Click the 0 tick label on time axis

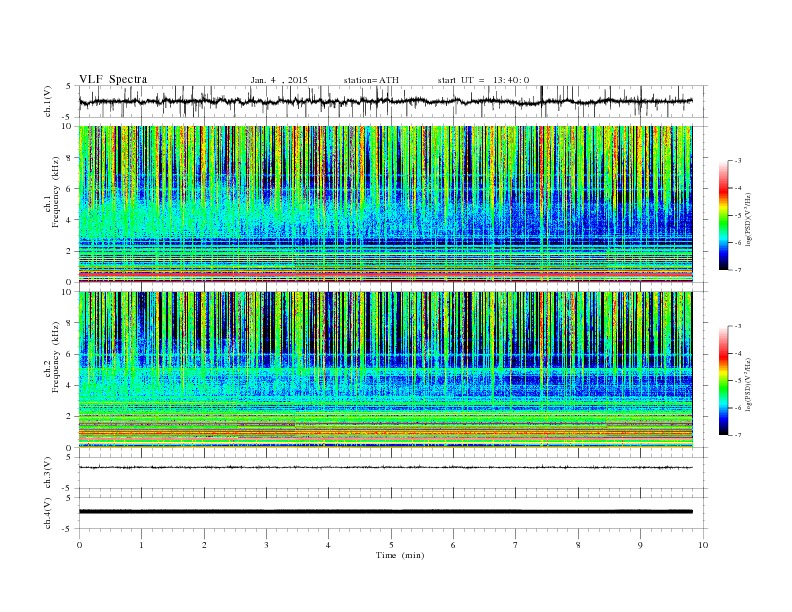click(x=79, y=545)
